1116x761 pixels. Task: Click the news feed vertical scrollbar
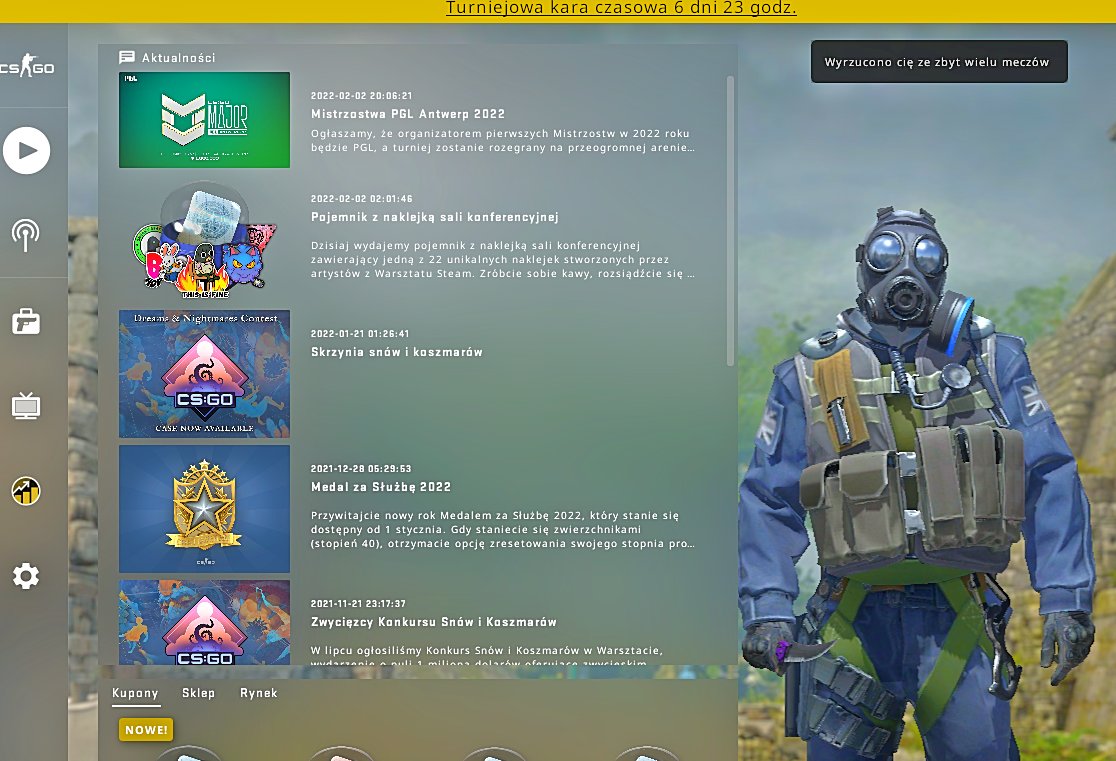click(730, 221)
